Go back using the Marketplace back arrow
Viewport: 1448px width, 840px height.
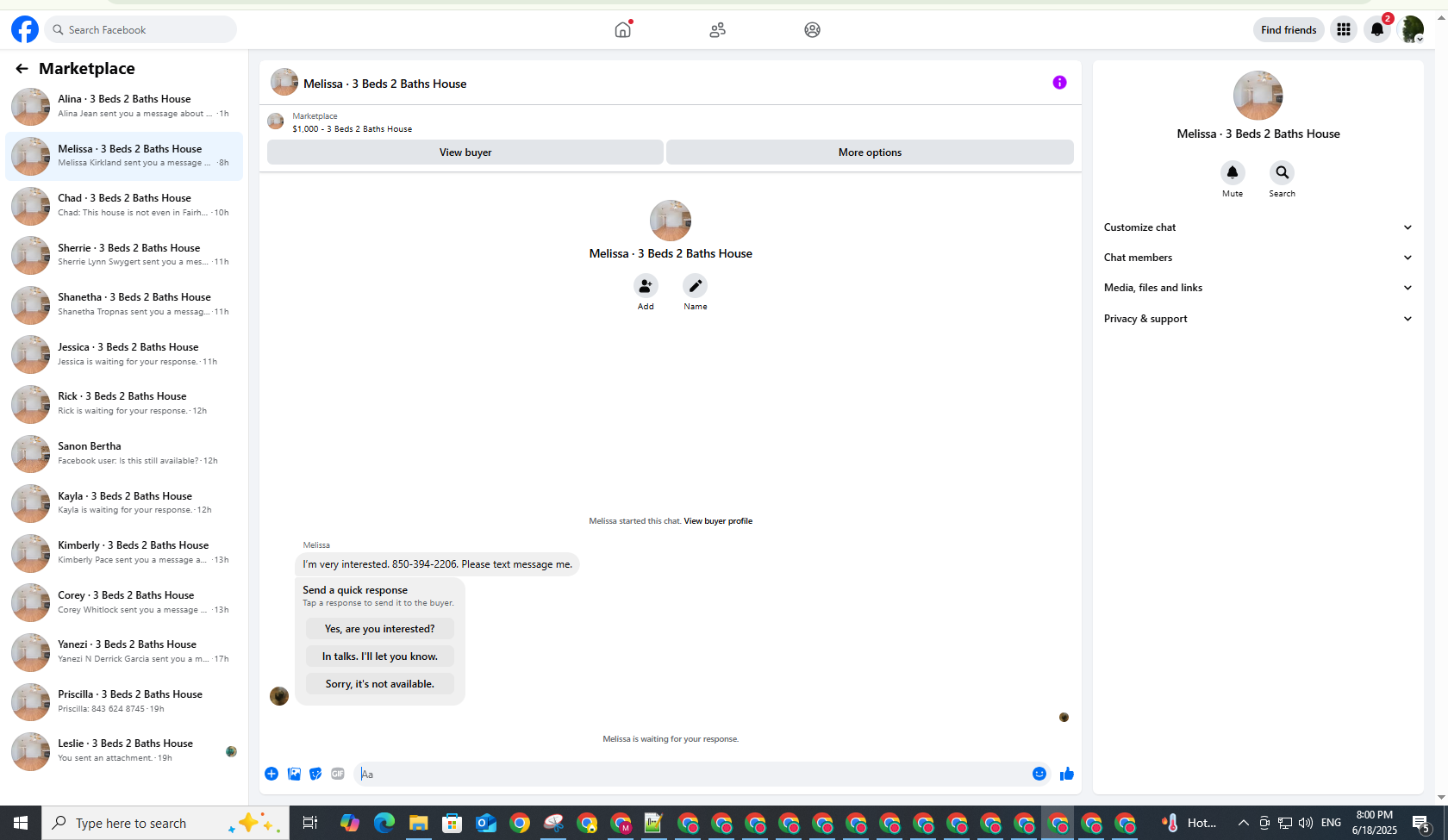pyautogui.click(x=22, y=69)
